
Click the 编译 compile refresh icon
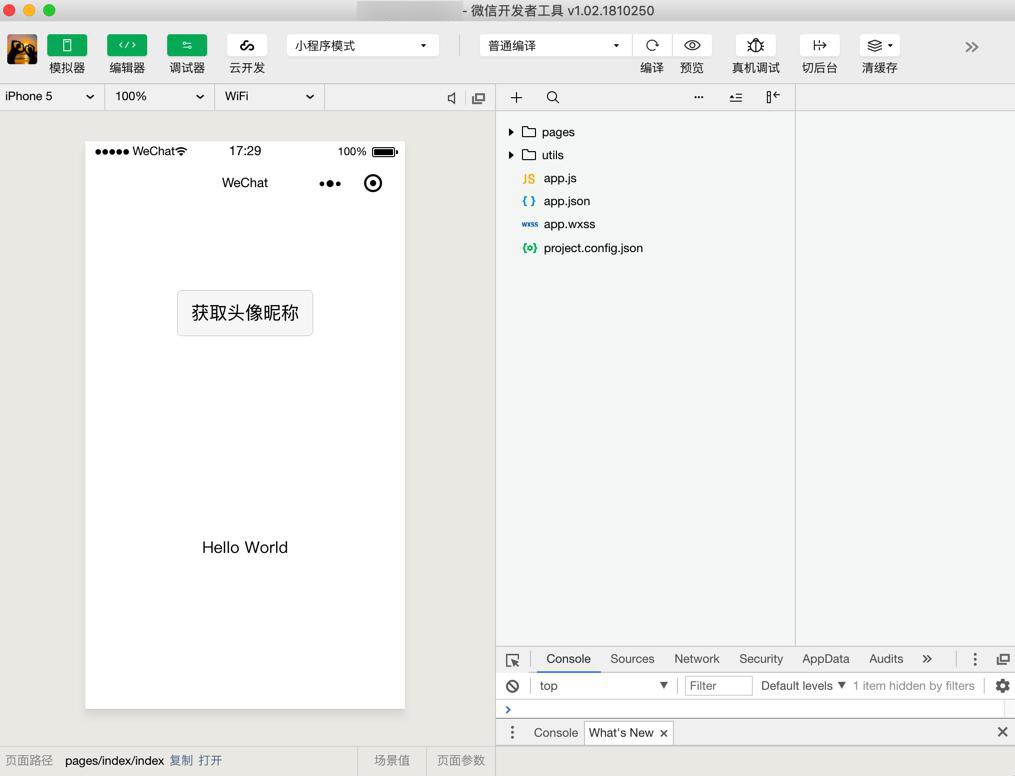(x=652, y=45)
